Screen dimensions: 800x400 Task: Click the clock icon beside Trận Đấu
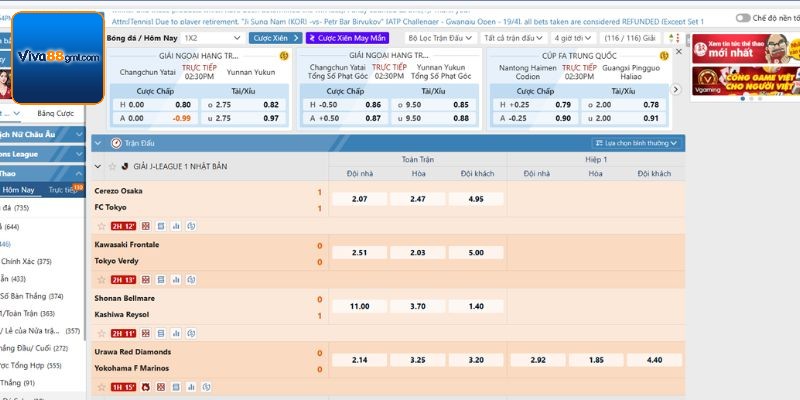coord(116,143)
